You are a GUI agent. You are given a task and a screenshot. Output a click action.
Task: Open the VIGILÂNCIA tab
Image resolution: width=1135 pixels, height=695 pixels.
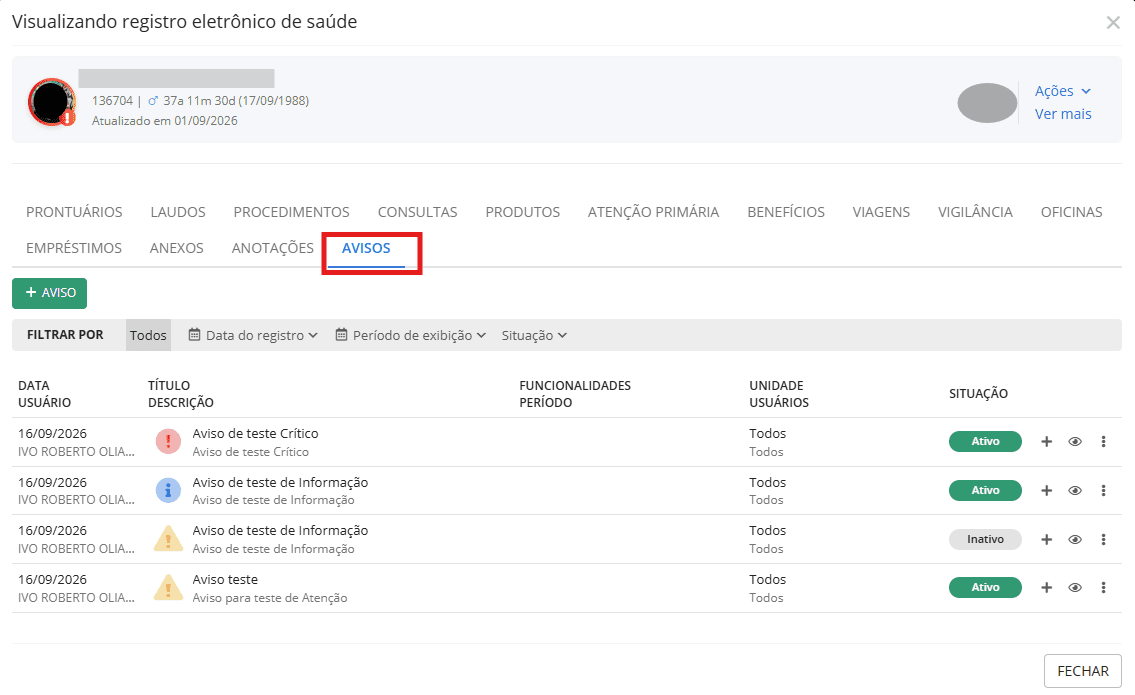pyautogui.click(x=975, y=212)
